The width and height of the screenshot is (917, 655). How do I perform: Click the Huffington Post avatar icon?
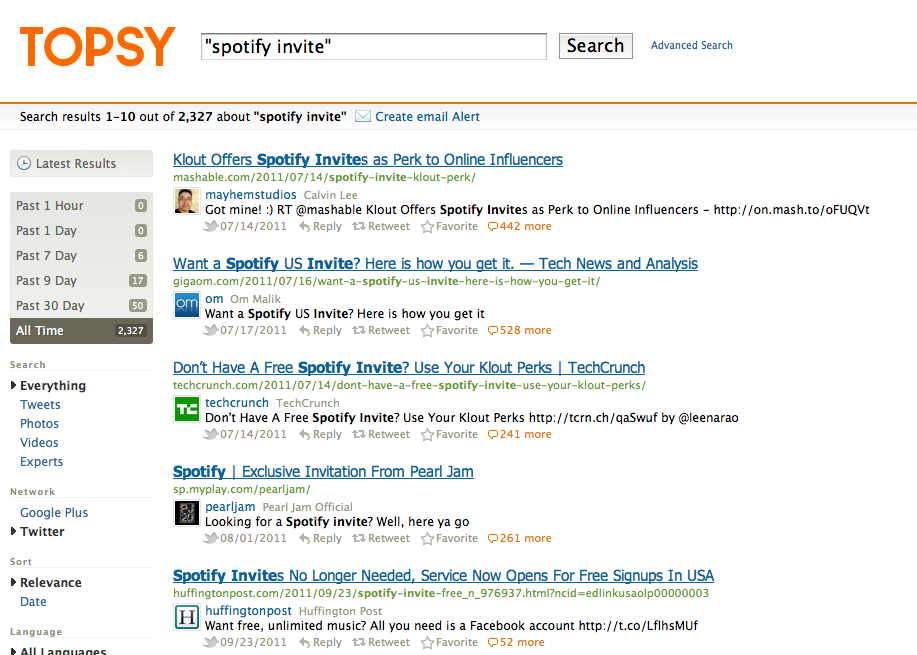pos(186,617)
